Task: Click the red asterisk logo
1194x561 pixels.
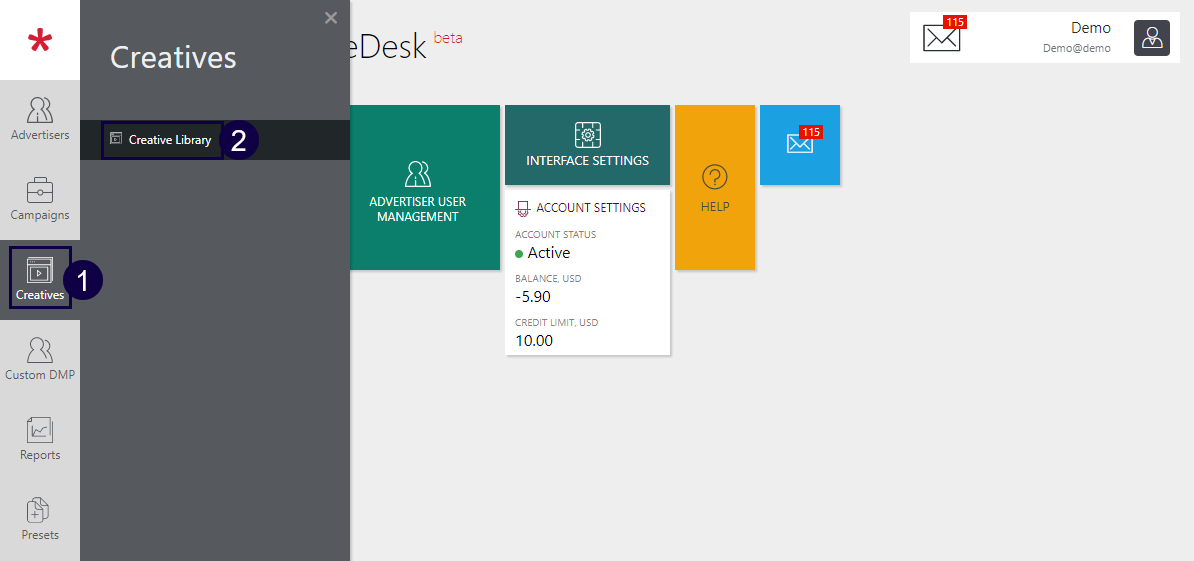Action: pyautogui.click(x=40, y=41)
